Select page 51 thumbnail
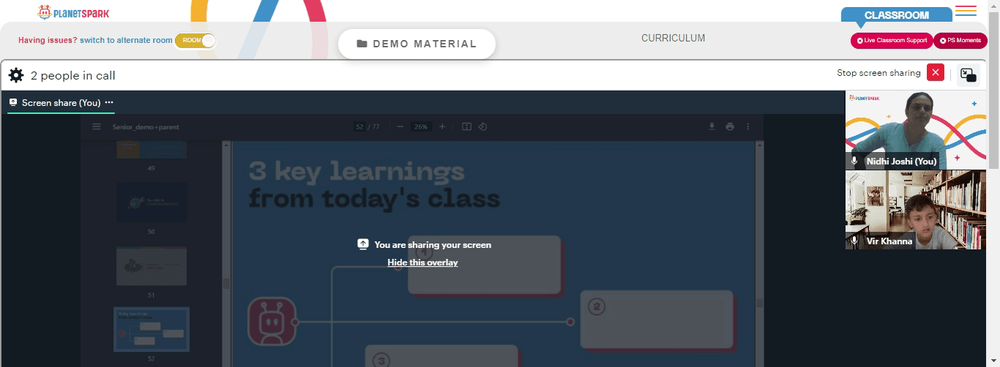Screen dimensions: 1000x367 click(151, 266)
